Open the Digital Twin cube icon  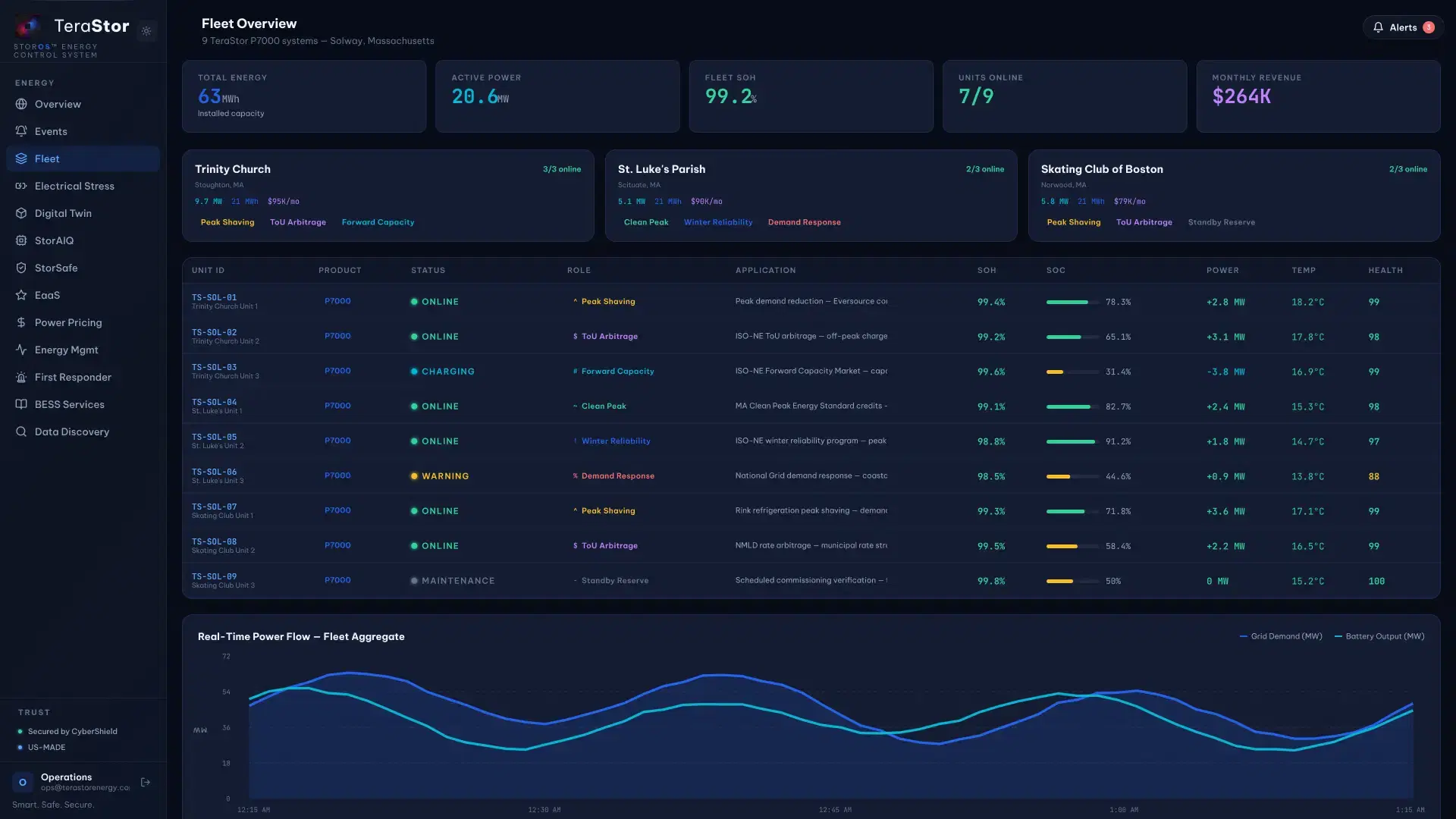(x=21, y=213)
